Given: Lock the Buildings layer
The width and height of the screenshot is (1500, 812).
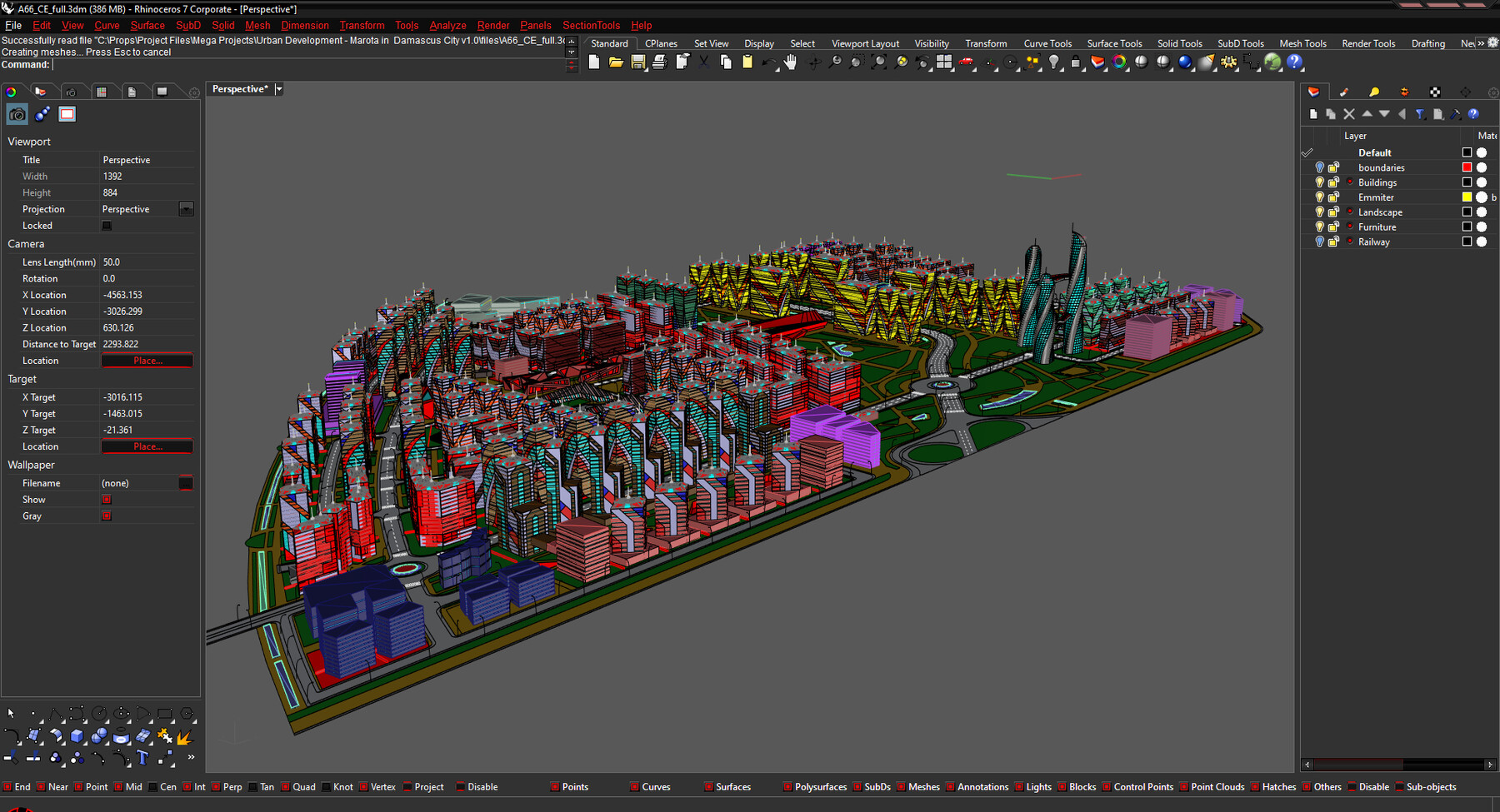Looking at the screenshot, I should point(1333,182).
